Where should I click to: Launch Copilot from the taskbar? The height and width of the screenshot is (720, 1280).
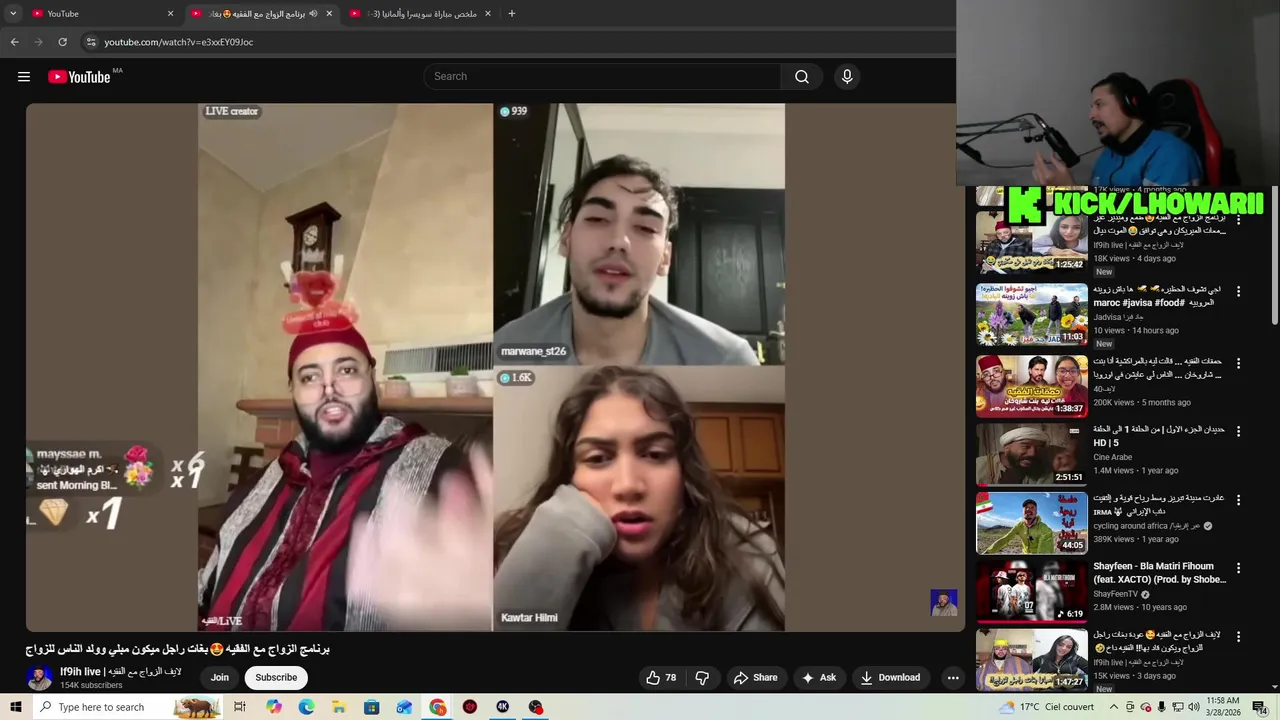pyautogui.click(x=274, y=707)
